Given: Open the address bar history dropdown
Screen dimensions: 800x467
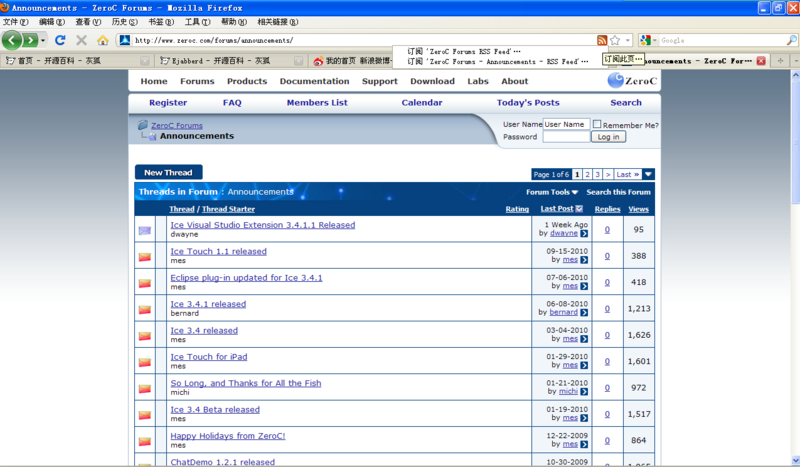Looking at the screenshot, I should [x=628, y=40].
